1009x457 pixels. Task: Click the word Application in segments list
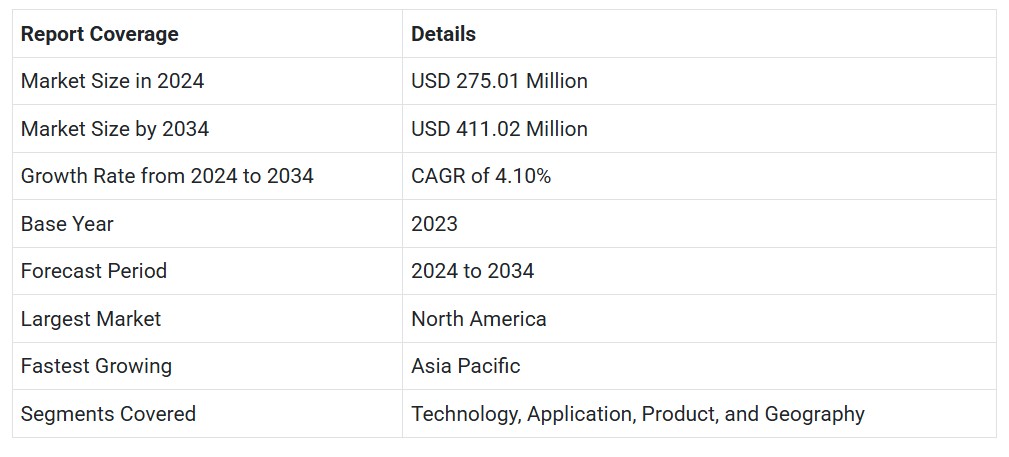click(579, 414)
